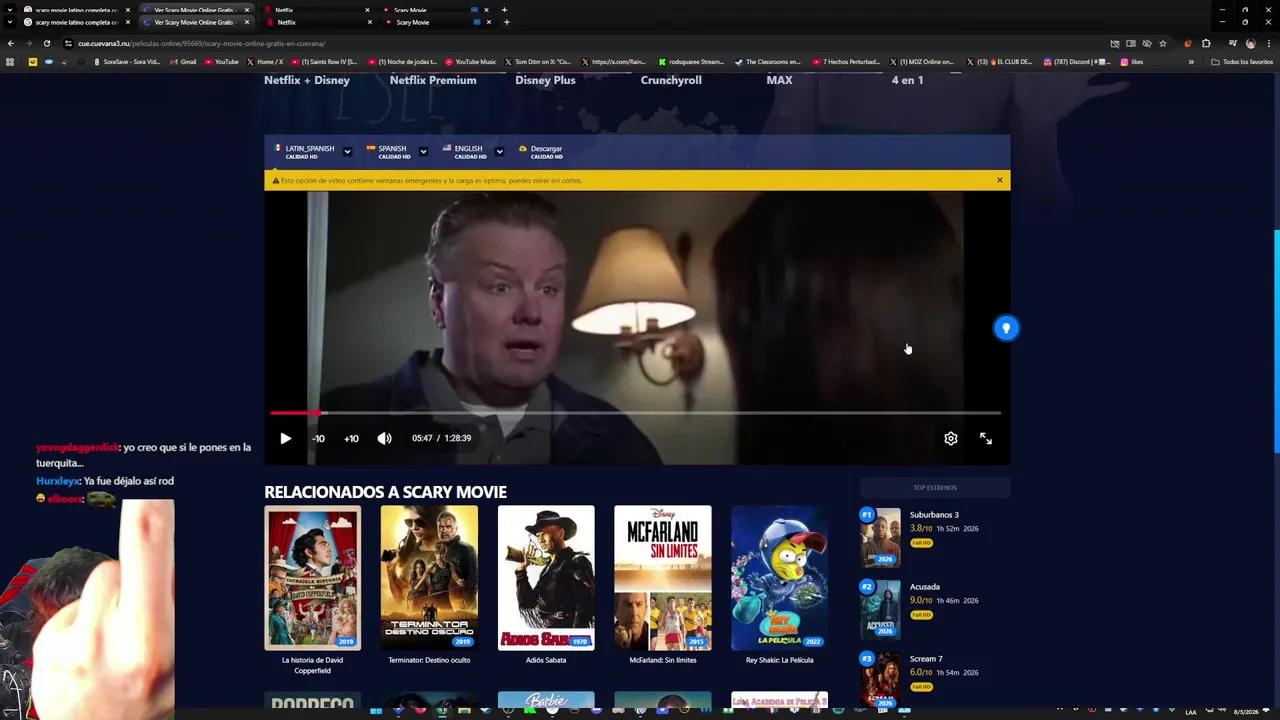The height and width of the screenshot is (720, 1280).
Task: Open La historia de David Copperfield poster
Action: [312, 578]
